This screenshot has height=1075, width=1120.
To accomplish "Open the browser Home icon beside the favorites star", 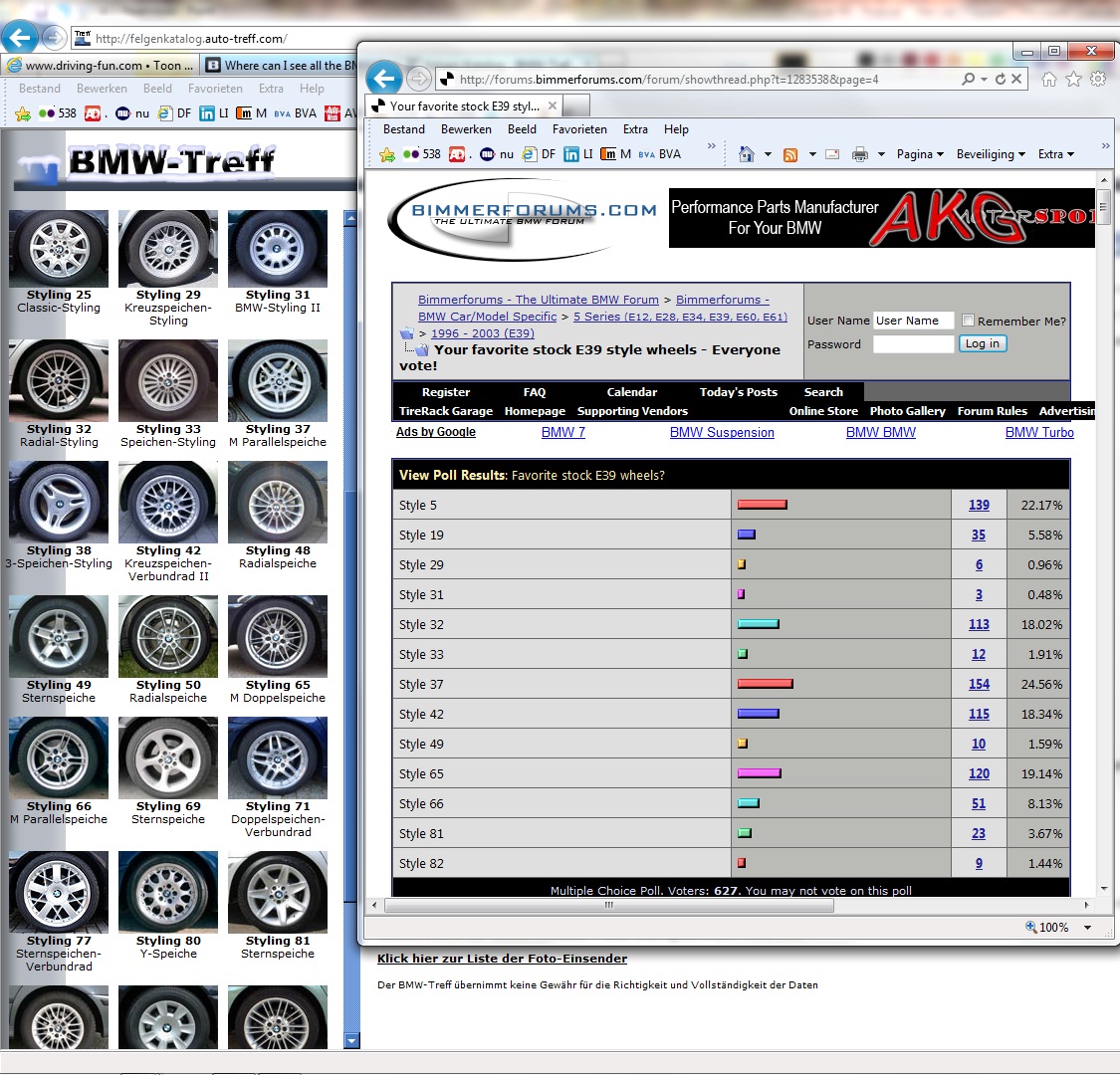I will coord(1048,80).
